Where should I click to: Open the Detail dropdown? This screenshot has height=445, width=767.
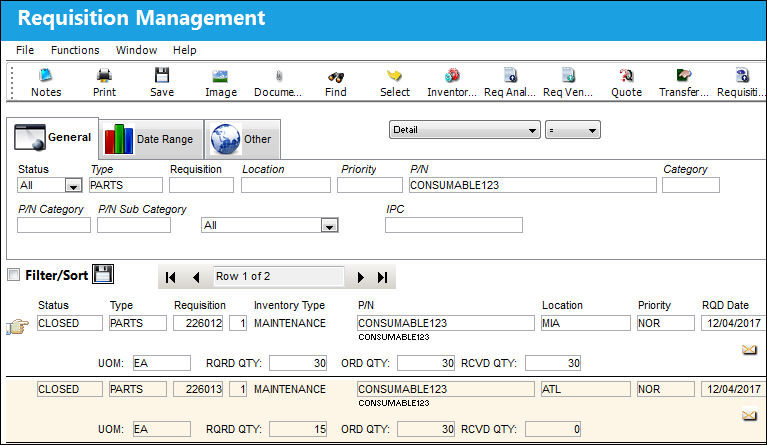465,130
